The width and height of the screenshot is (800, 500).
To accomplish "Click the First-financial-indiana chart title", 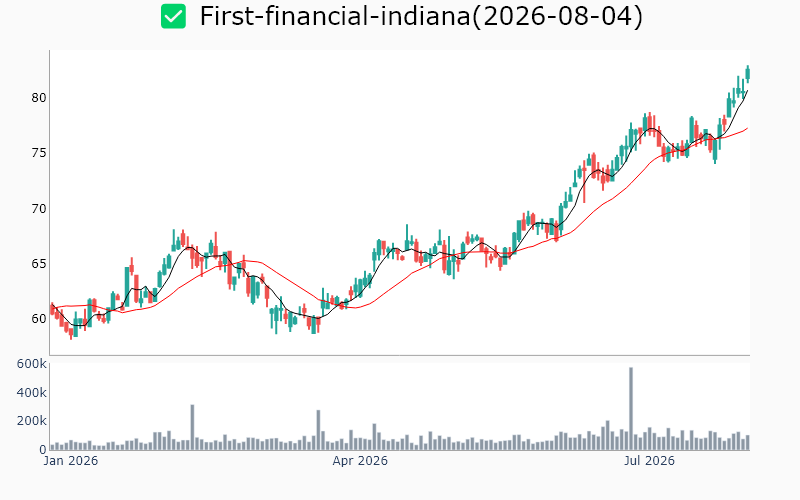I will point(421,16).
